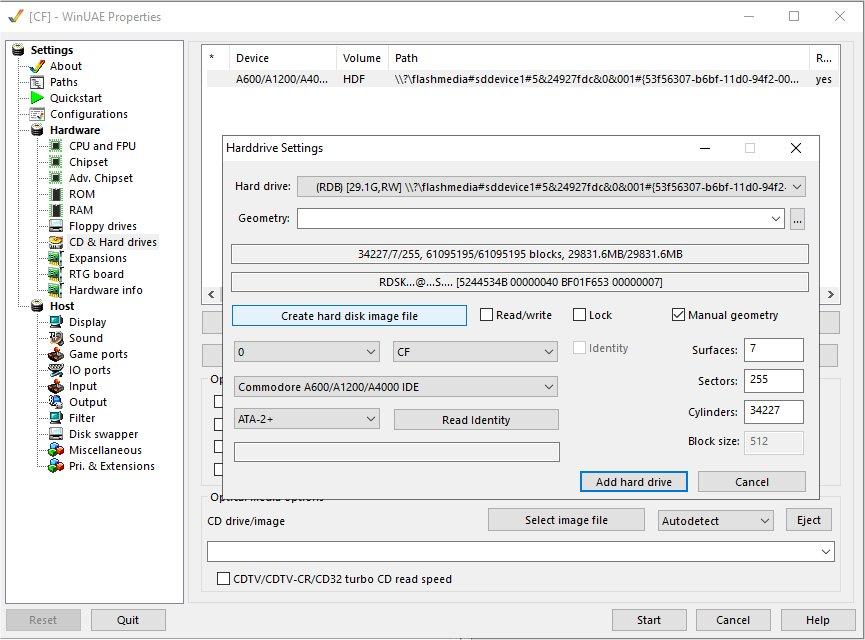The image size is (865, 640).
Task: Uncheck the Manual geometry checkbox
Action: click(x=679, y=315)
